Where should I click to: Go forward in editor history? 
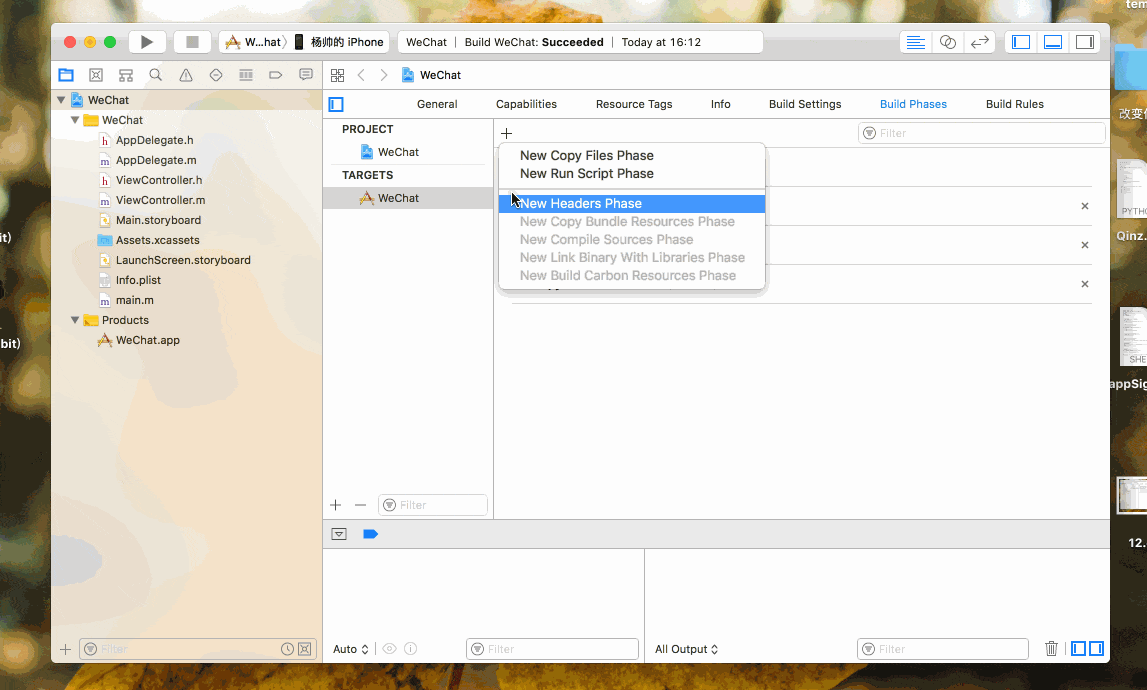pos(384,75)
